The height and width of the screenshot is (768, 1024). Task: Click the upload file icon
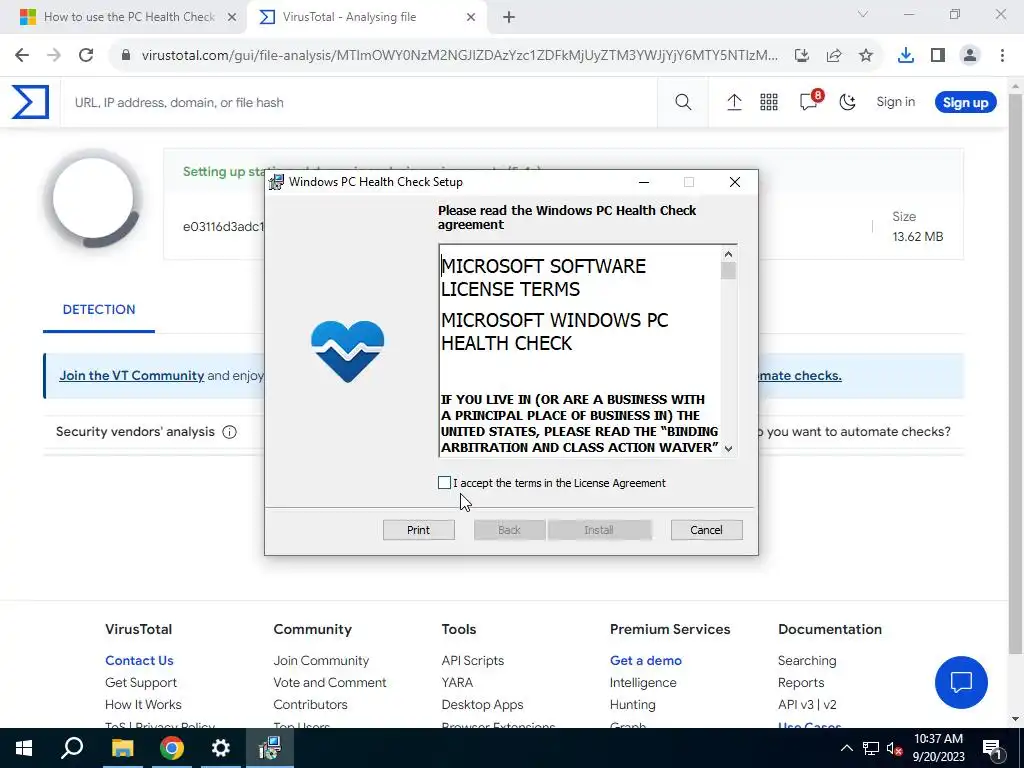click(x=734, y=102)
